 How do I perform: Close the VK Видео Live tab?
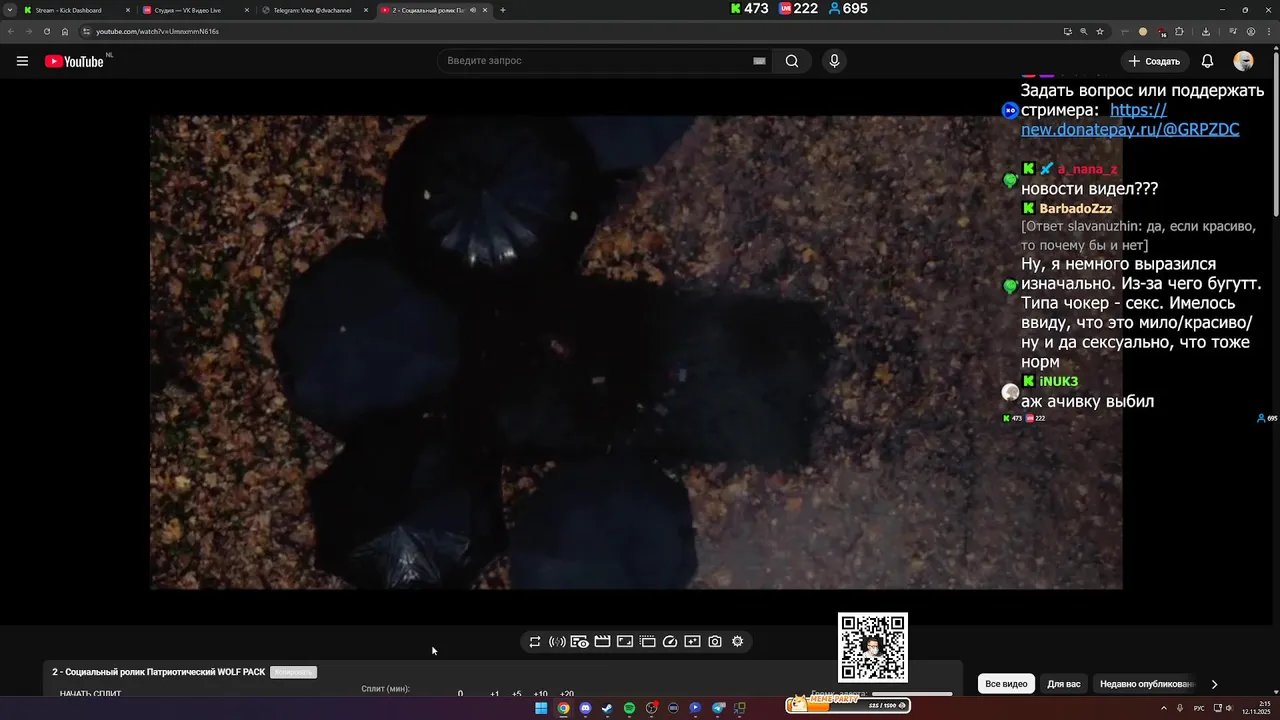tap(247, 10)
